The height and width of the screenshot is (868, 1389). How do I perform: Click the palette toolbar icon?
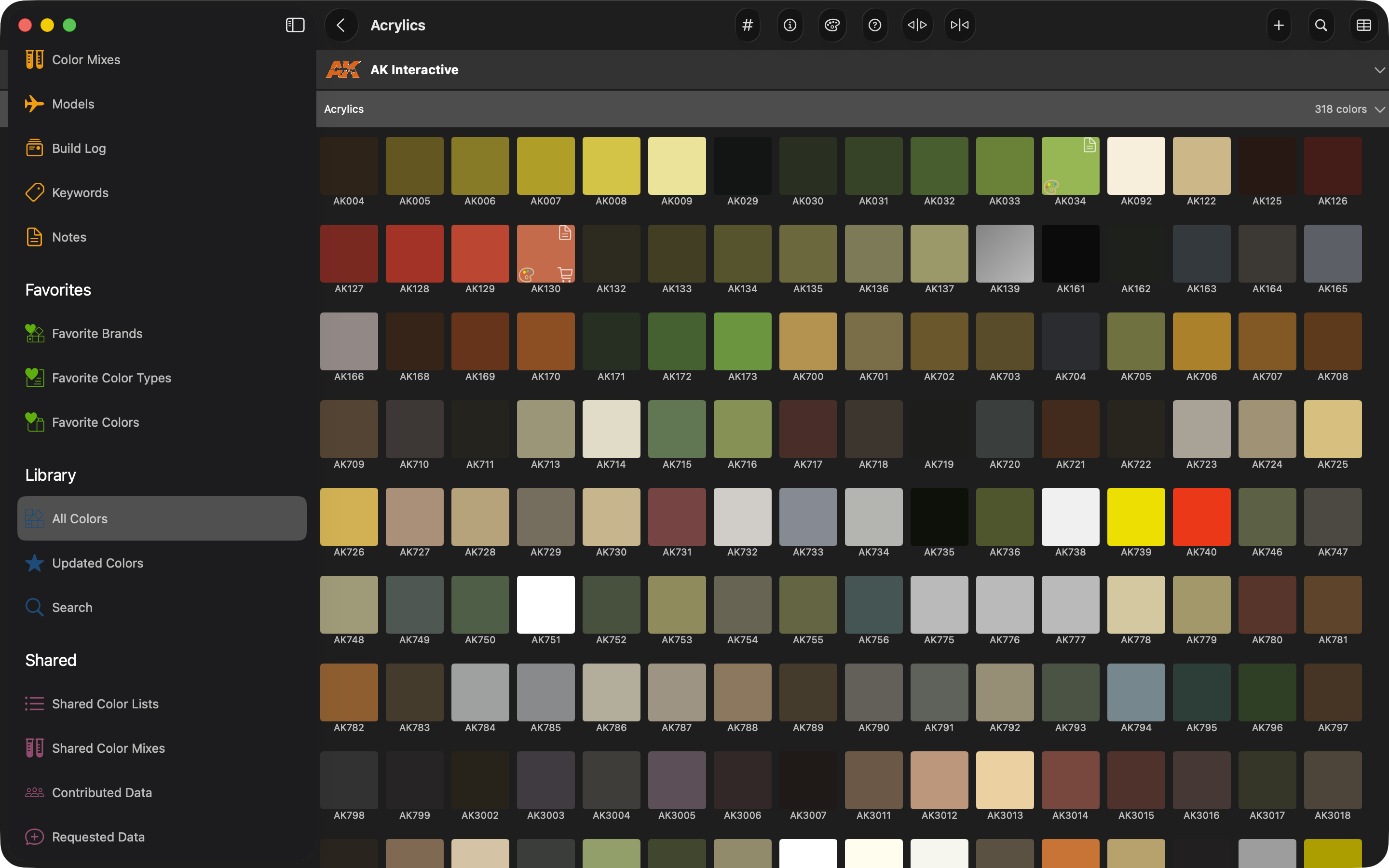click(832, 25)
